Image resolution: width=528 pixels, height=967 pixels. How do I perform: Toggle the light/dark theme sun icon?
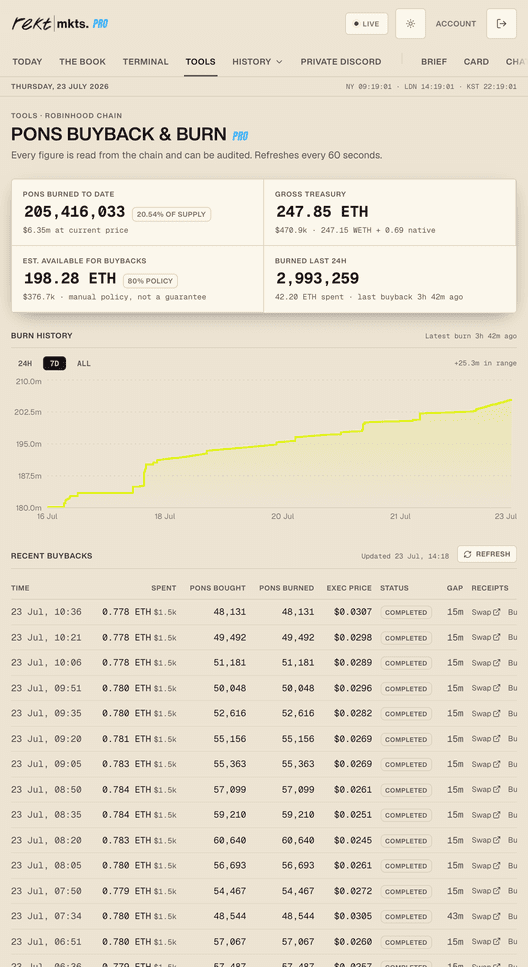click(410, 23)
